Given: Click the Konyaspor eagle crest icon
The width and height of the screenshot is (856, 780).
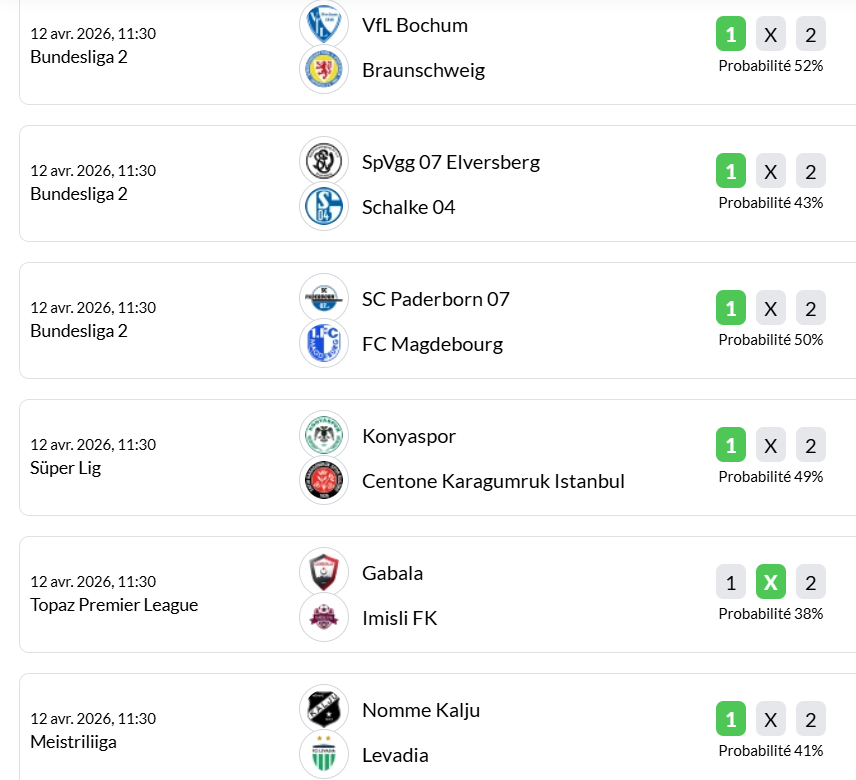Looking at the screenshot, I should [x=324, y=436].
